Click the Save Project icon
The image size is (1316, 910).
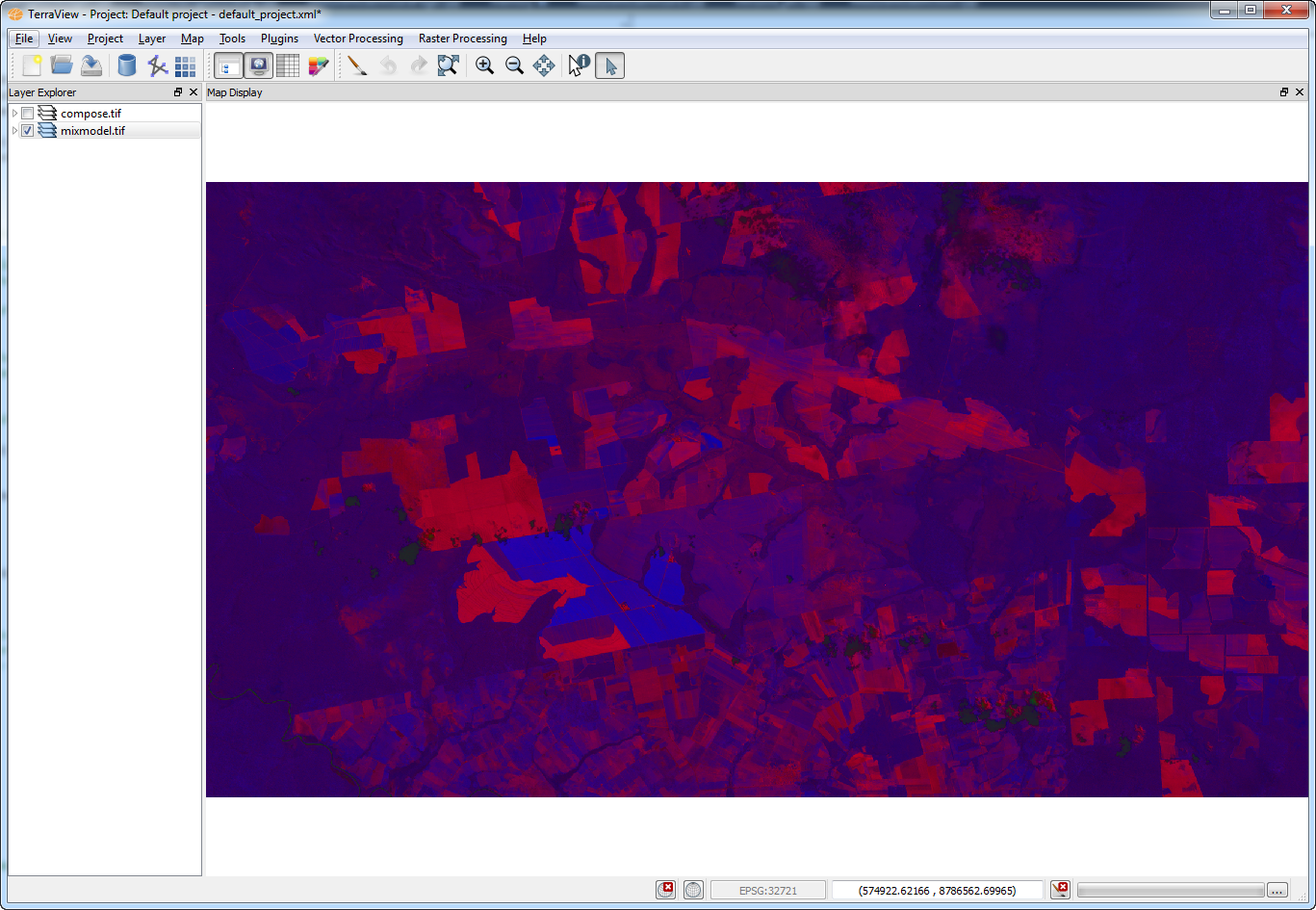point(91,65)
